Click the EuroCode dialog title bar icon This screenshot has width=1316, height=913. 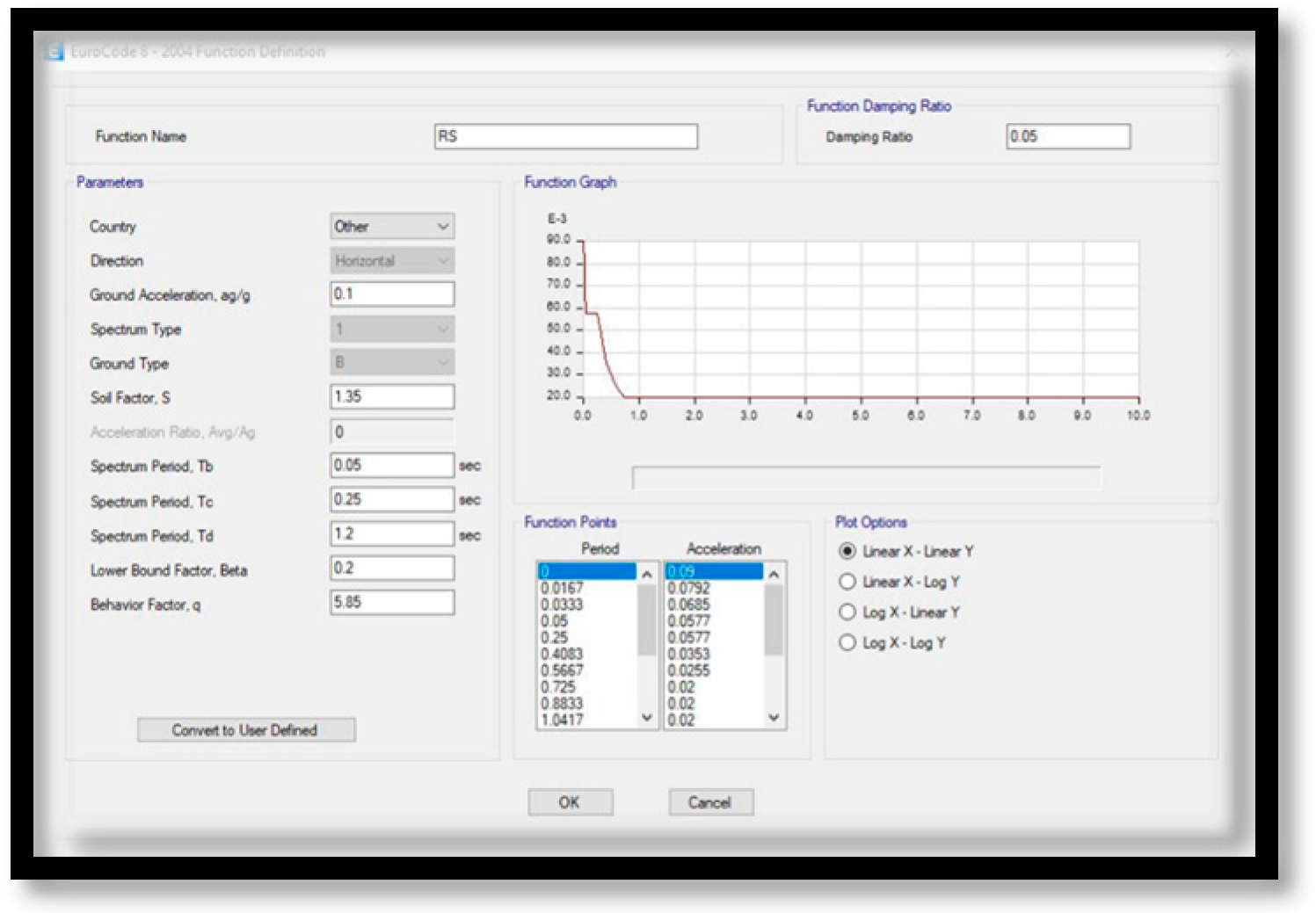pyautogui.click(x=55, y=52)
